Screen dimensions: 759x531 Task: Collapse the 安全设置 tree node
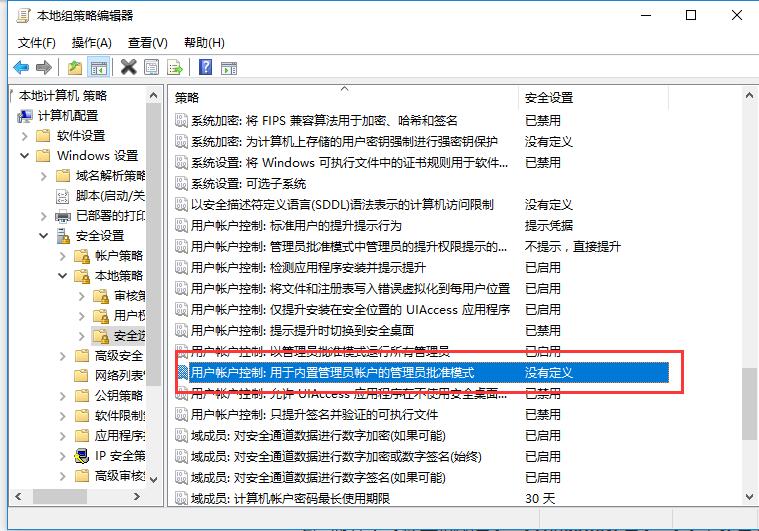coord(43,236)
